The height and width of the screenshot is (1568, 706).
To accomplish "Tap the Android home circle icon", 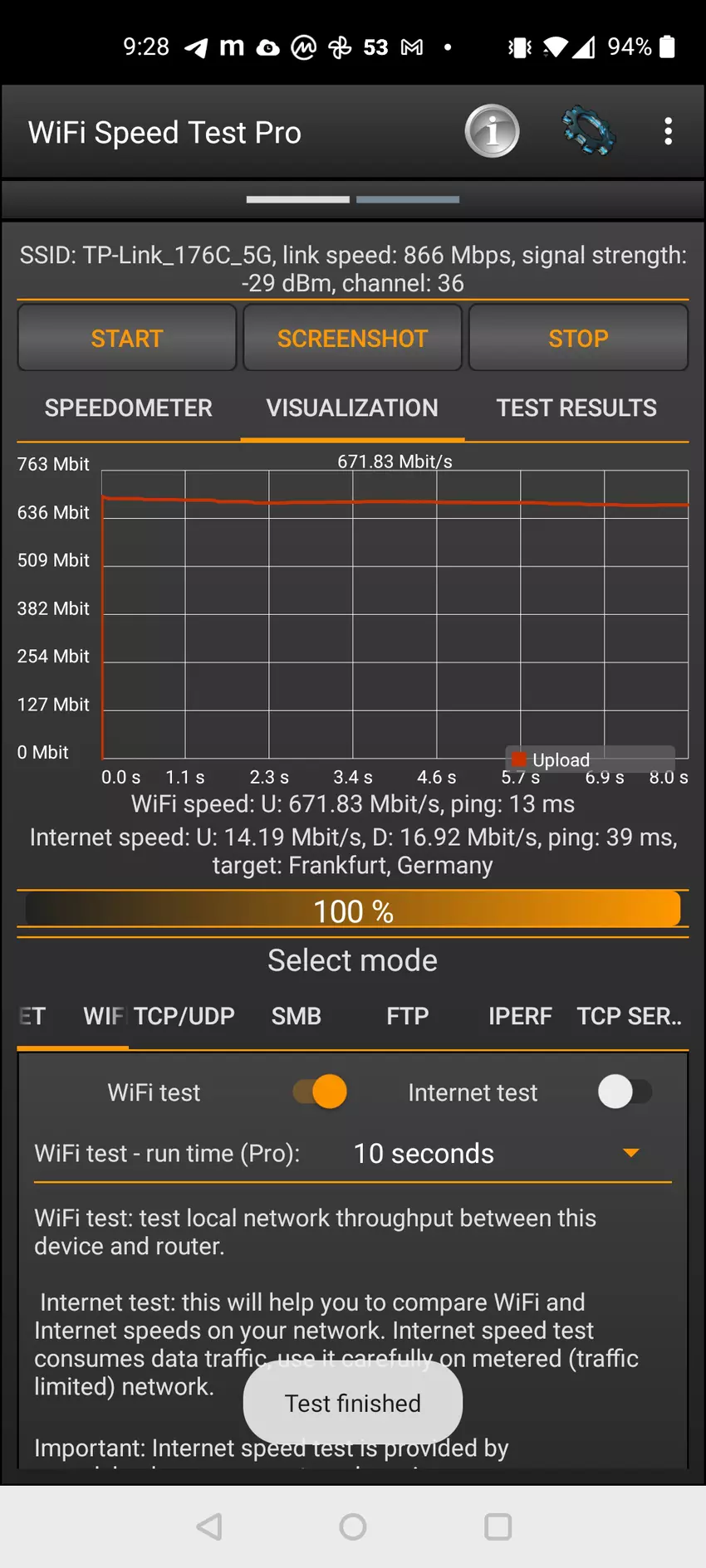I will (x=353, y=1526).
